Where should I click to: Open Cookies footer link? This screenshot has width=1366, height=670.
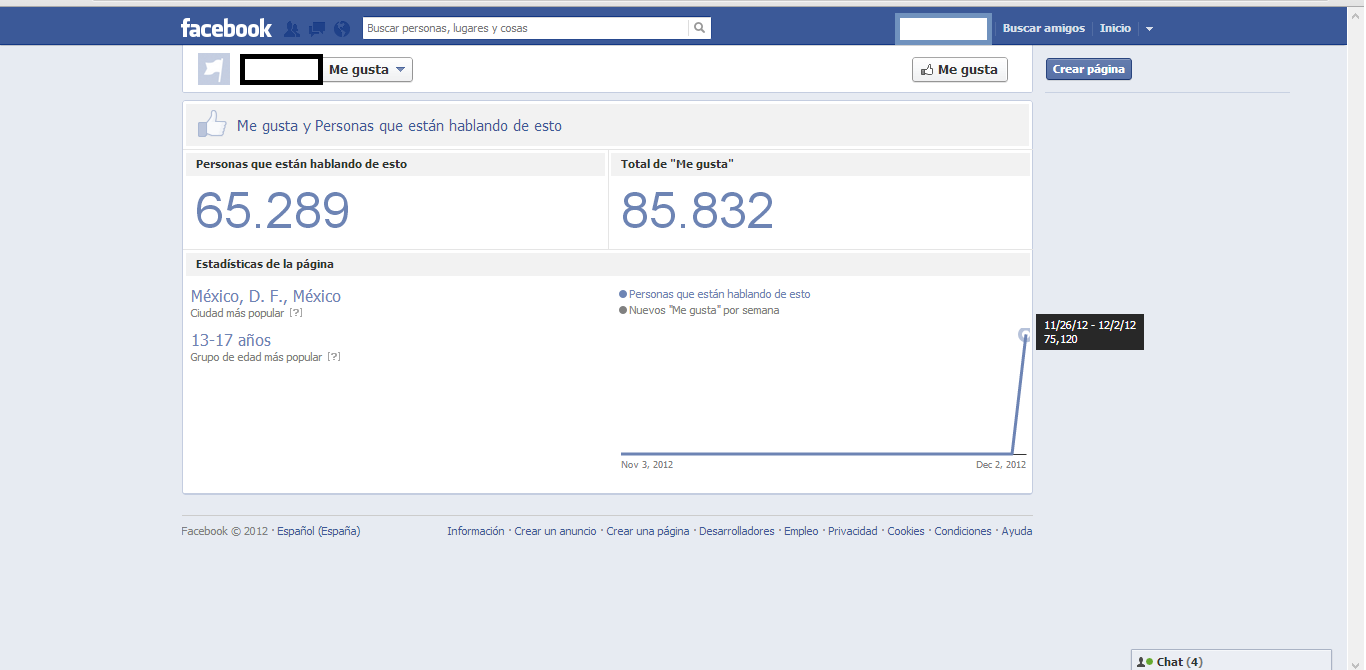pos(906,531)
